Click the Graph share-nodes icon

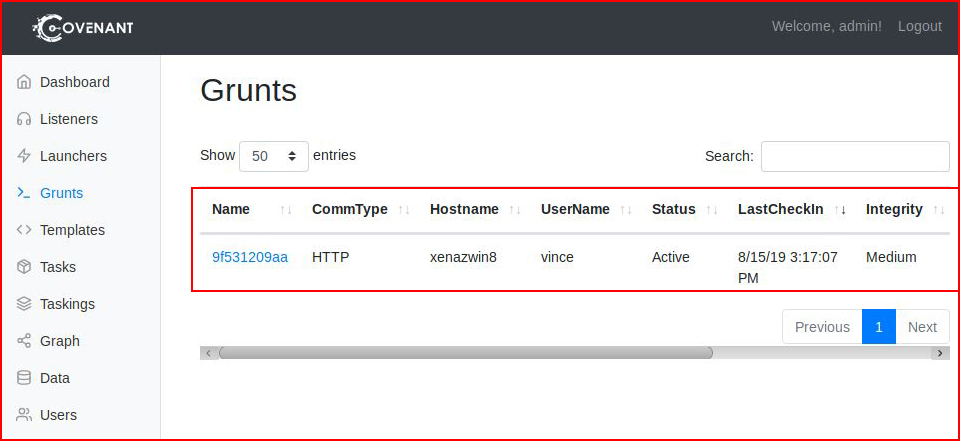24,341
